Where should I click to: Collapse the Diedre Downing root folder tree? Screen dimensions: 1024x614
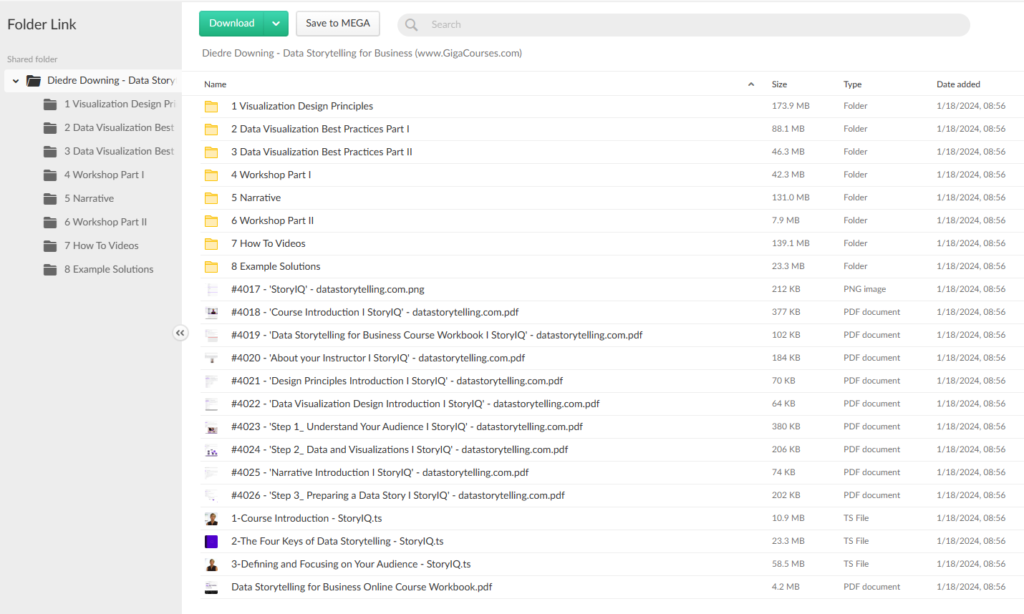[16, 80]
